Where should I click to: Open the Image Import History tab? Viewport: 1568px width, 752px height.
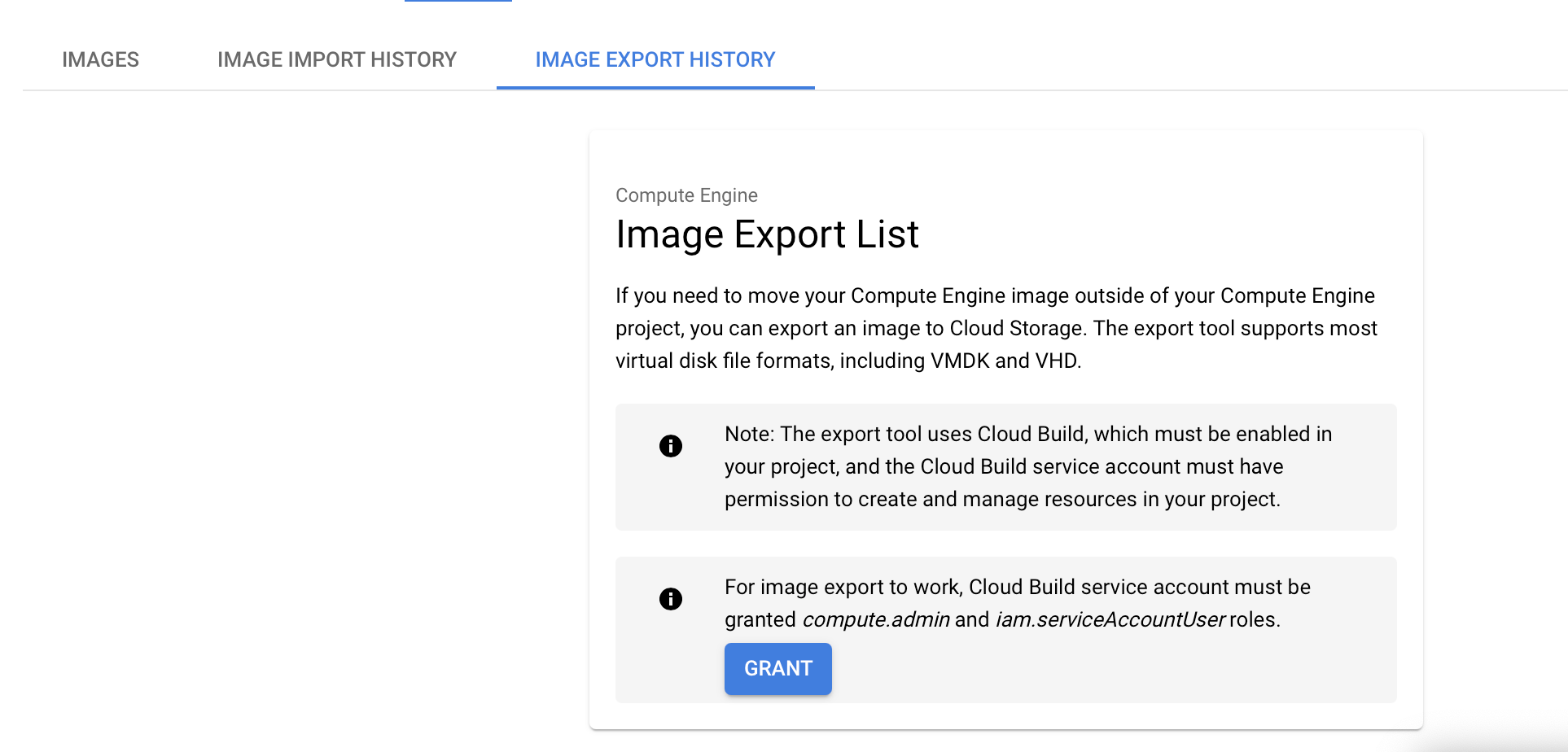tap(336, 59)
